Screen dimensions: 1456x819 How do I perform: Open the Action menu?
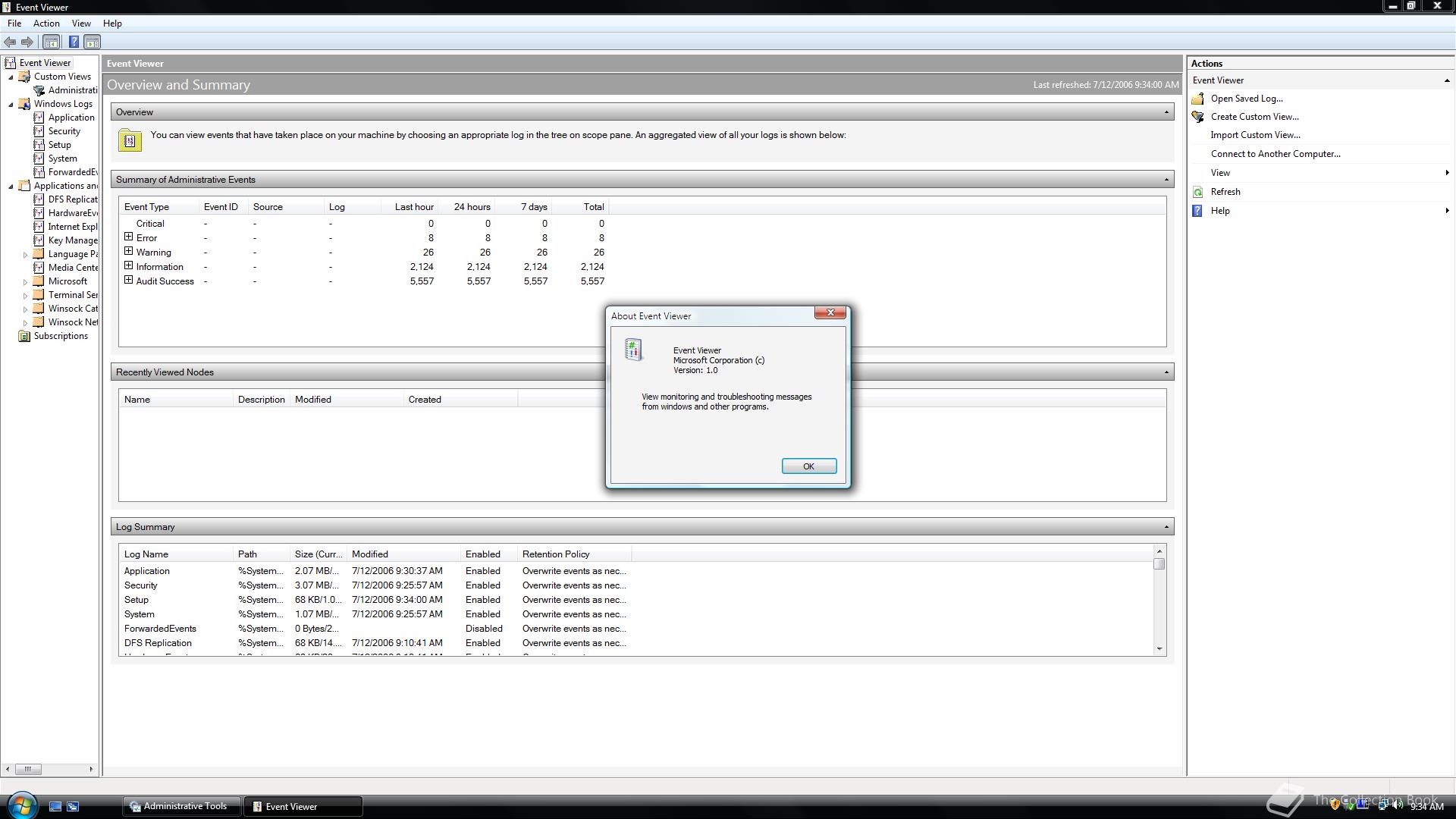coord(46,24)
